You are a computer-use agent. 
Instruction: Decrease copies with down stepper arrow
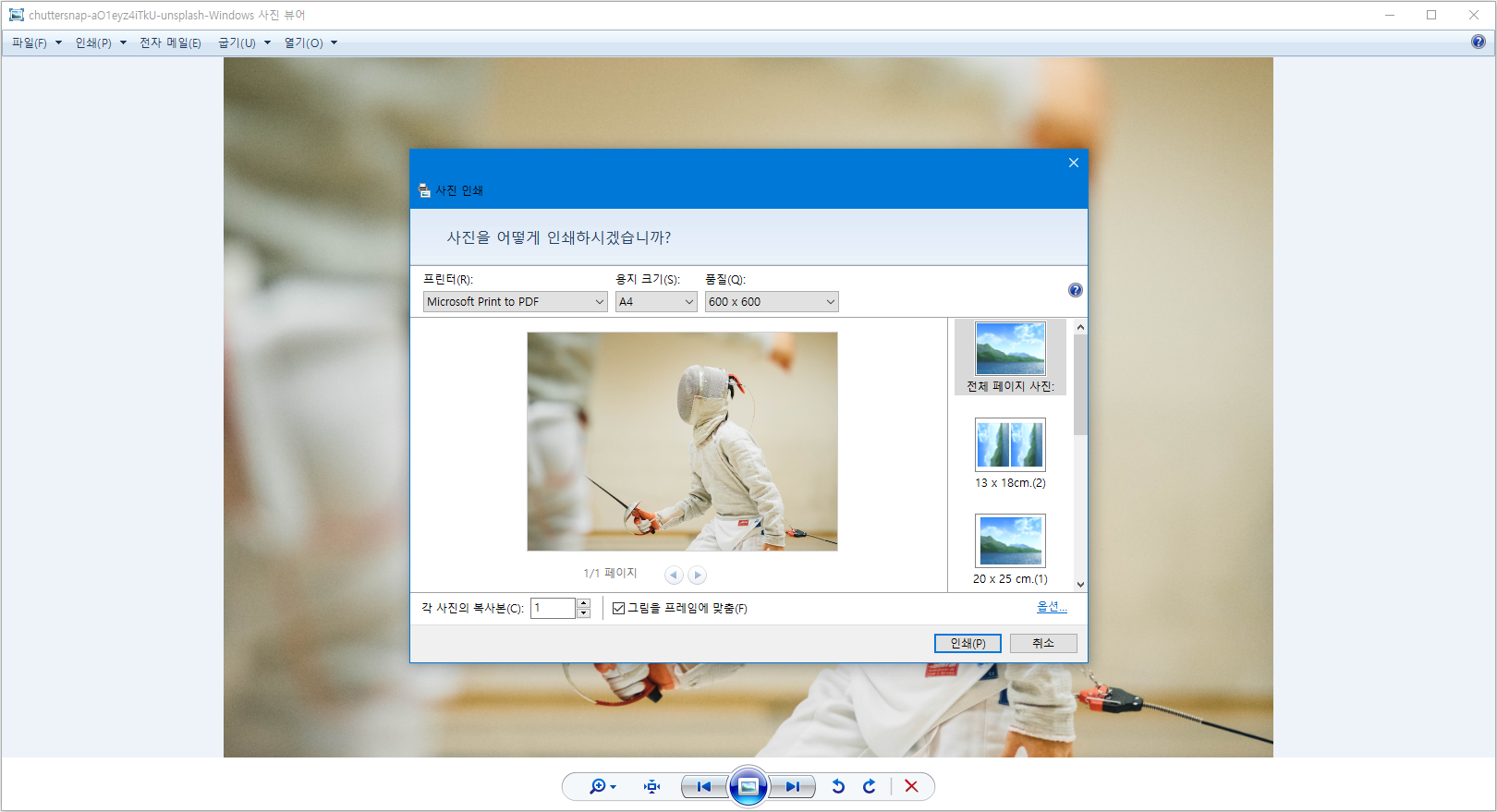tap(583, 613)
